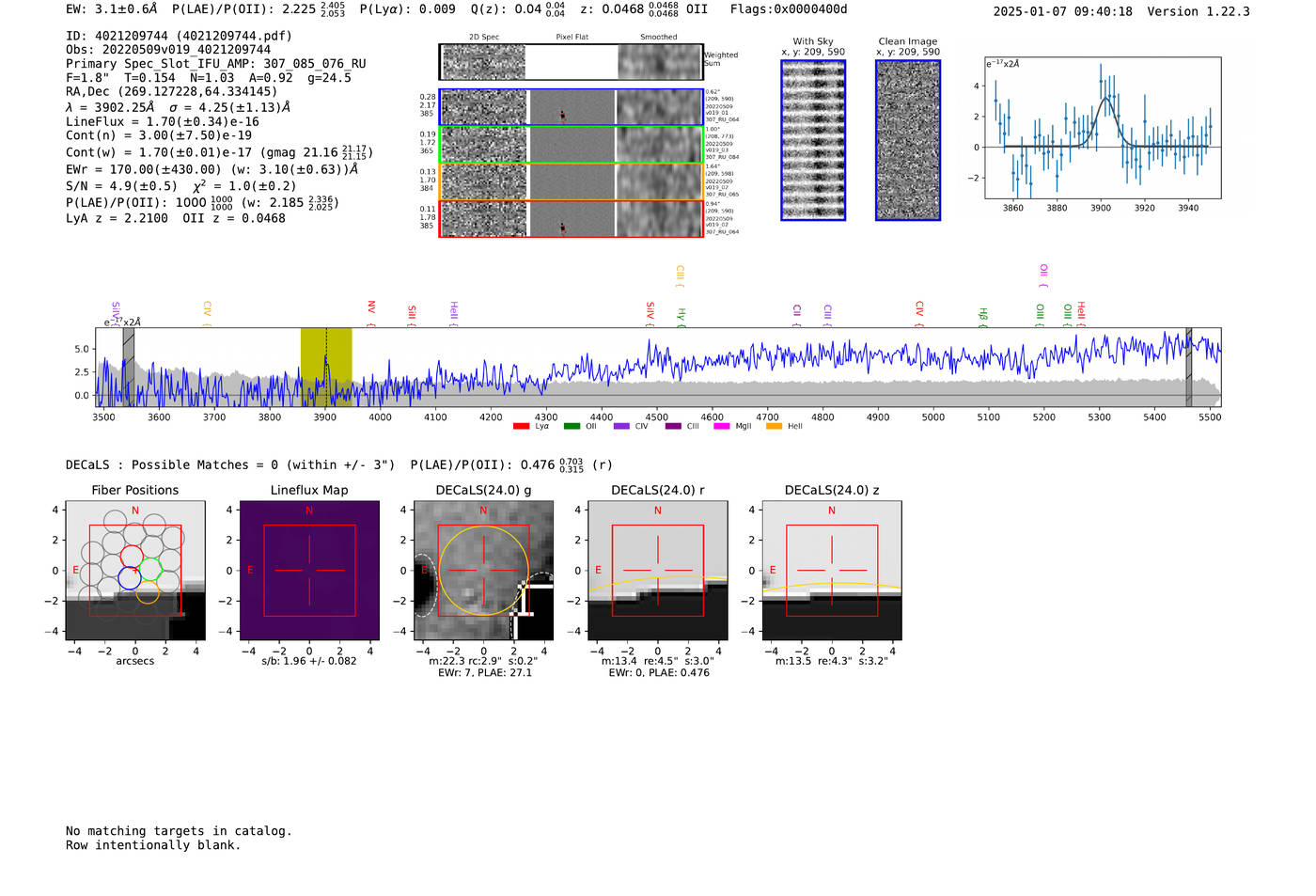Click the S/N = 4.9(±0.5) text
Viewport: 1316px width, 896px height.
point(121,185)
